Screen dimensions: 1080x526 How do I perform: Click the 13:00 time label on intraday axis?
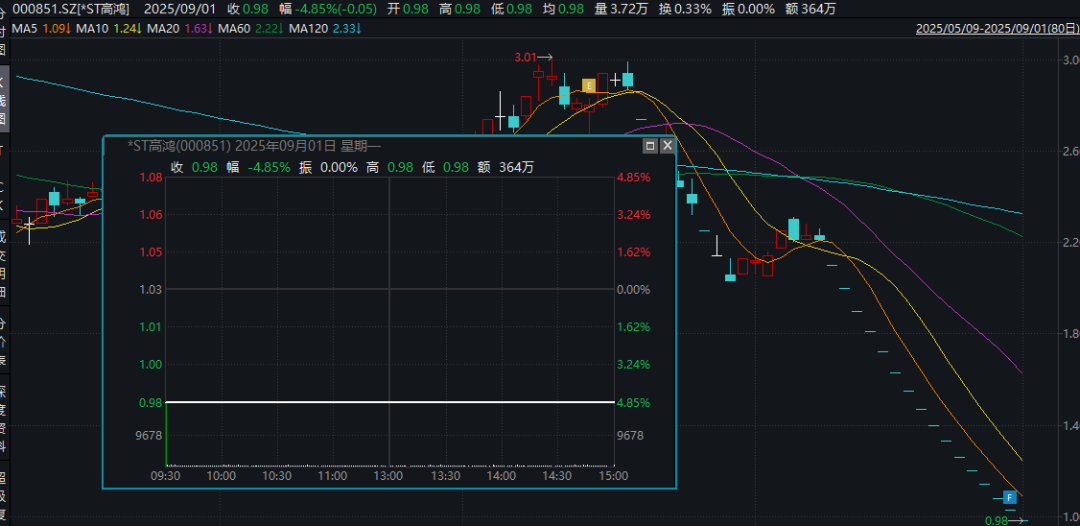point(388,476)
